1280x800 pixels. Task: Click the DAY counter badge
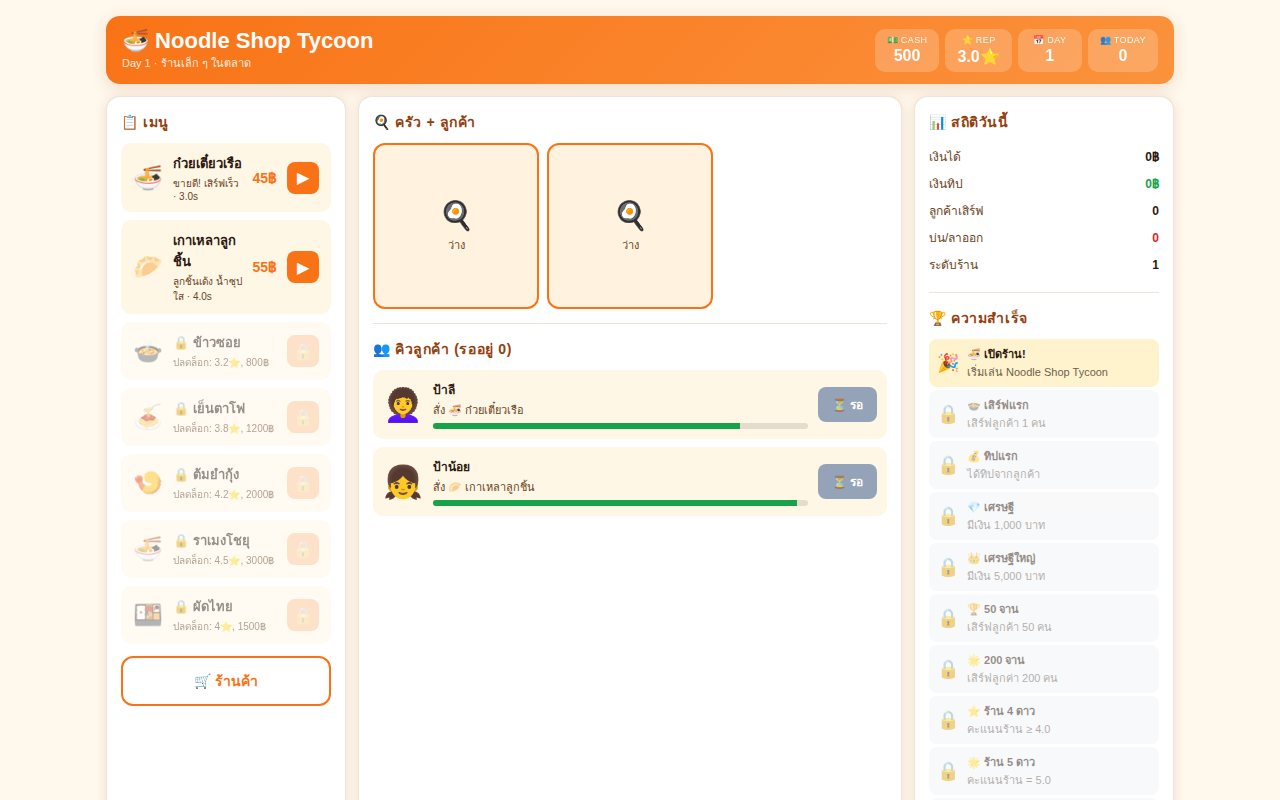point(1050,50)
